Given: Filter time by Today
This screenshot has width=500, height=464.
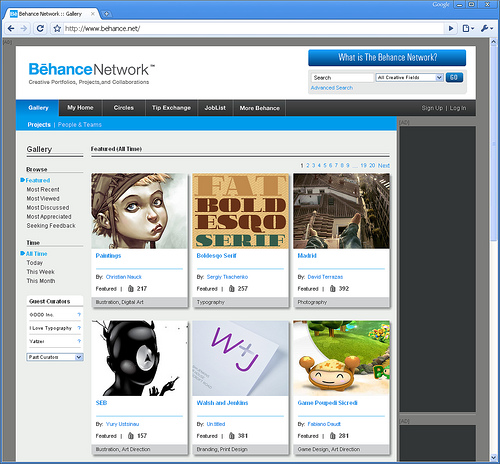Looking at the screenshot, I should pos(35,263).
